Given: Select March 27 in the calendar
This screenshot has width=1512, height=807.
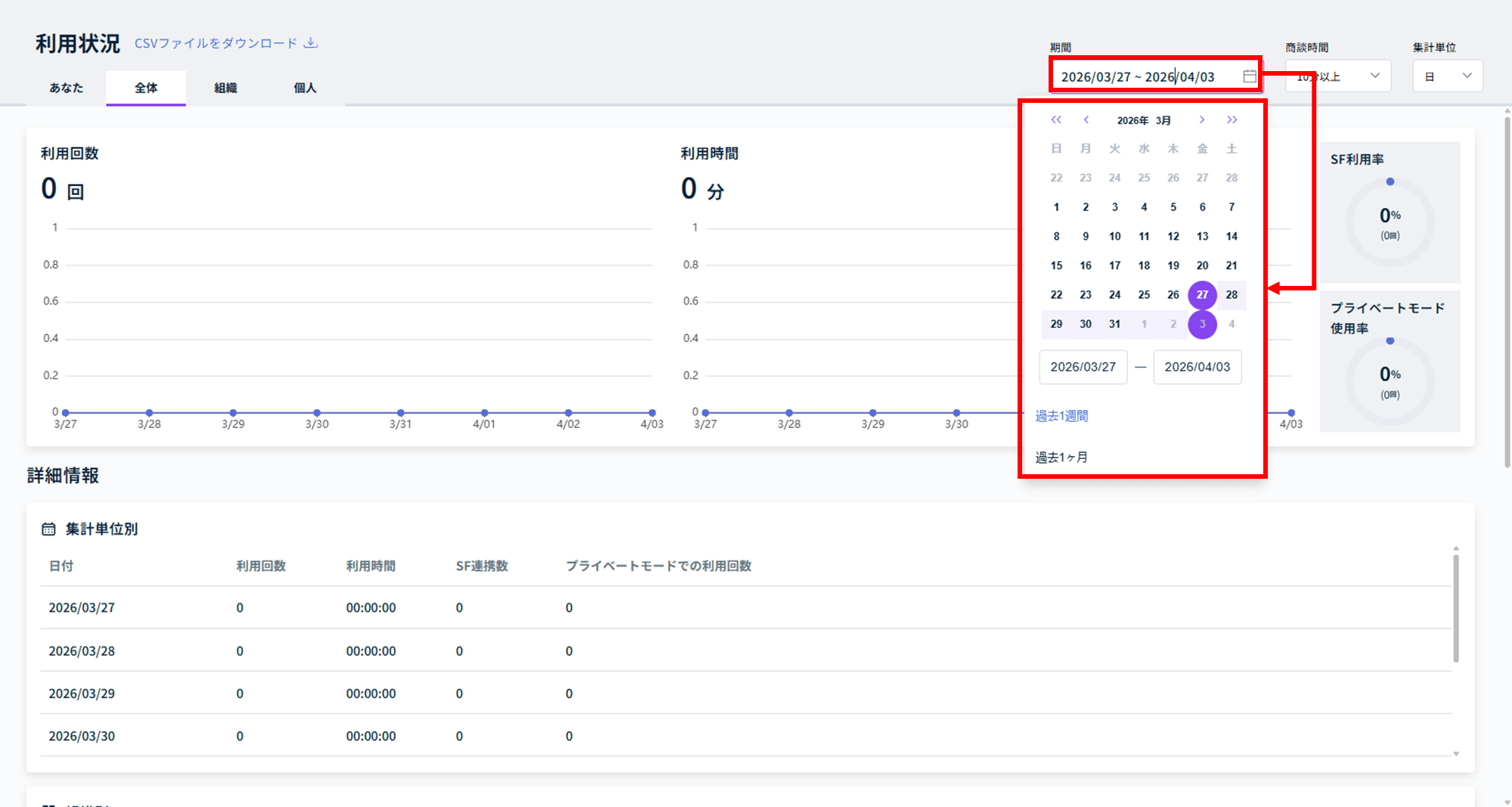Looking at the screenshot, I should [1202, 295].
